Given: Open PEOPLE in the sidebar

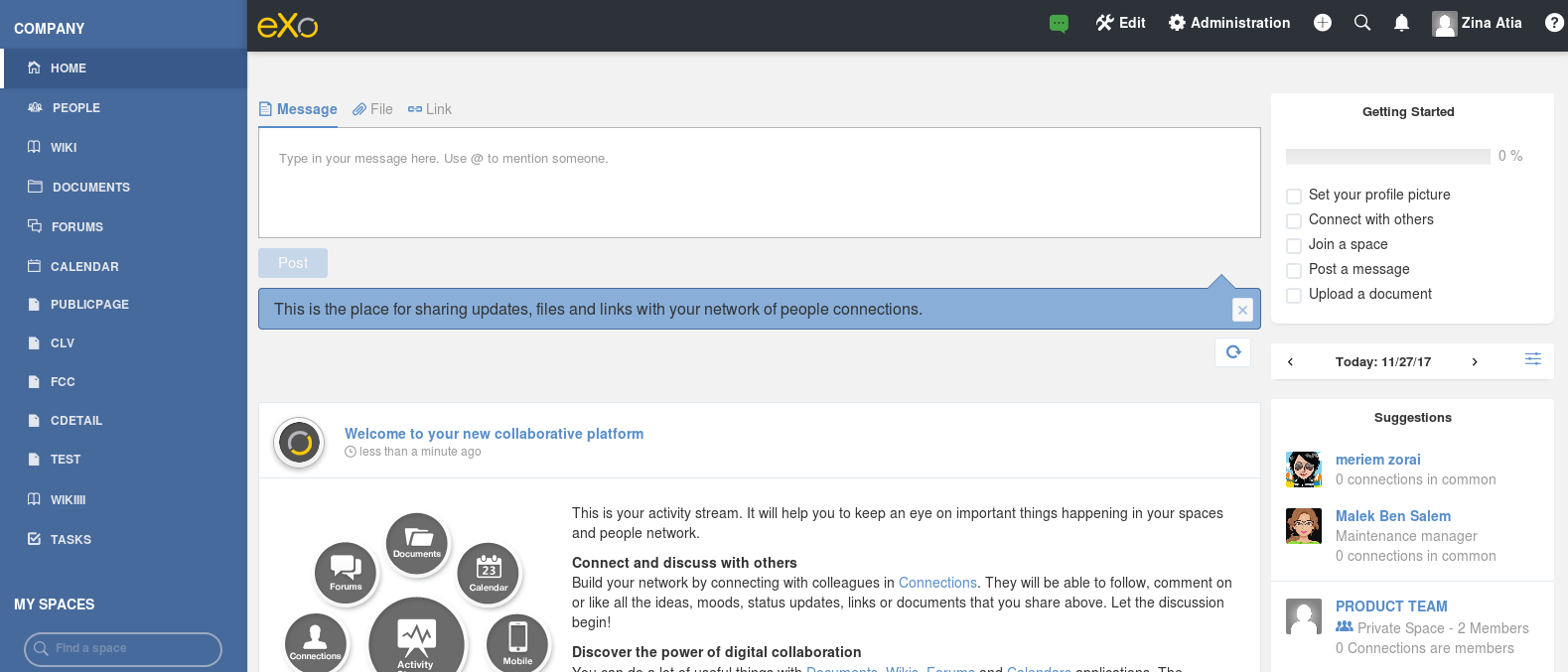Looking at the screenshot, I should point(123,108).
